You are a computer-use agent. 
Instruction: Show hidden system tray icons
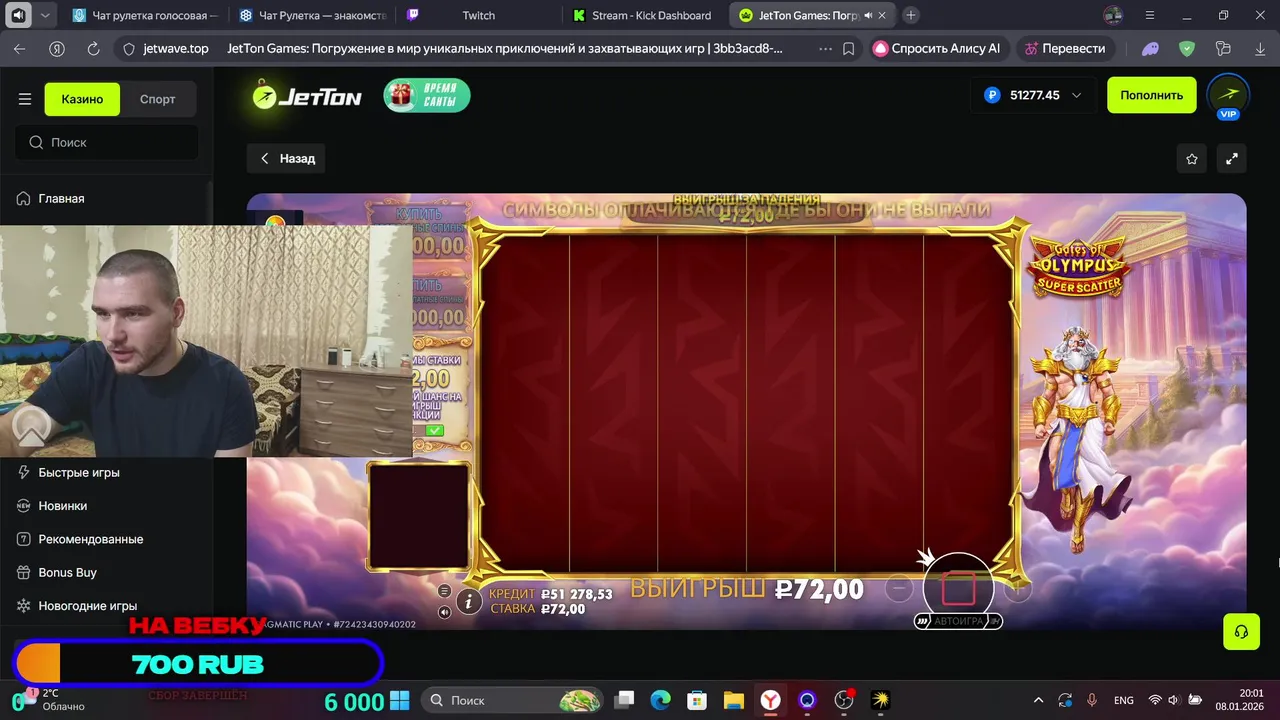1038,700
